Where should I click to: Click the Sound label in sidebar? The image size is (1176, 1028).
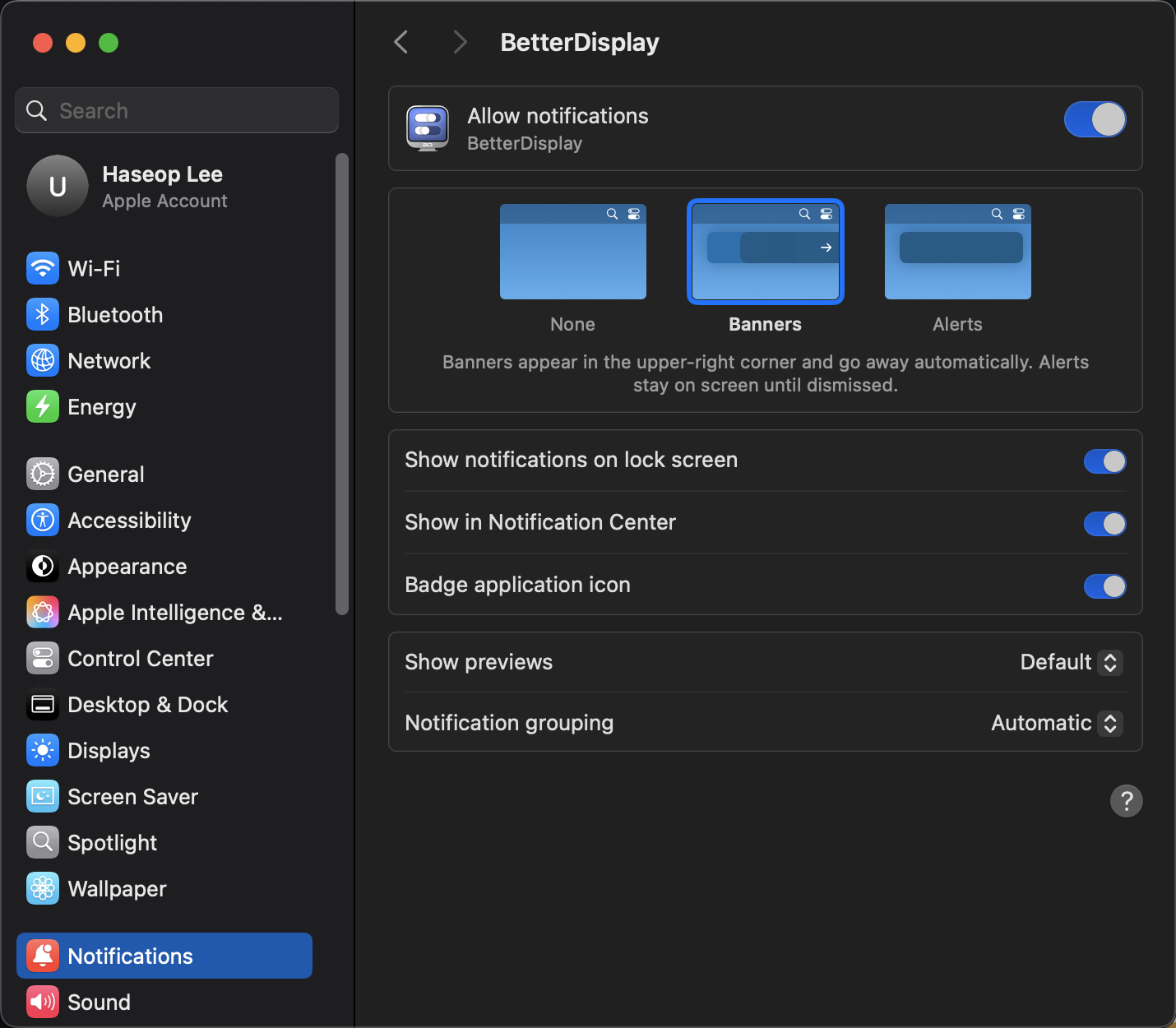[x=100, y=1002]
